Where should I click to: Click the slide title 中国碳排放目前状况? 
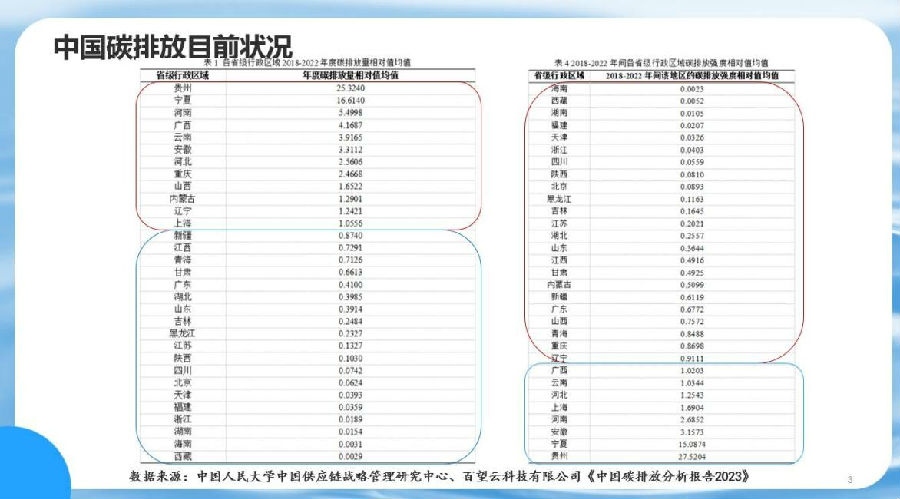point(171,46)
